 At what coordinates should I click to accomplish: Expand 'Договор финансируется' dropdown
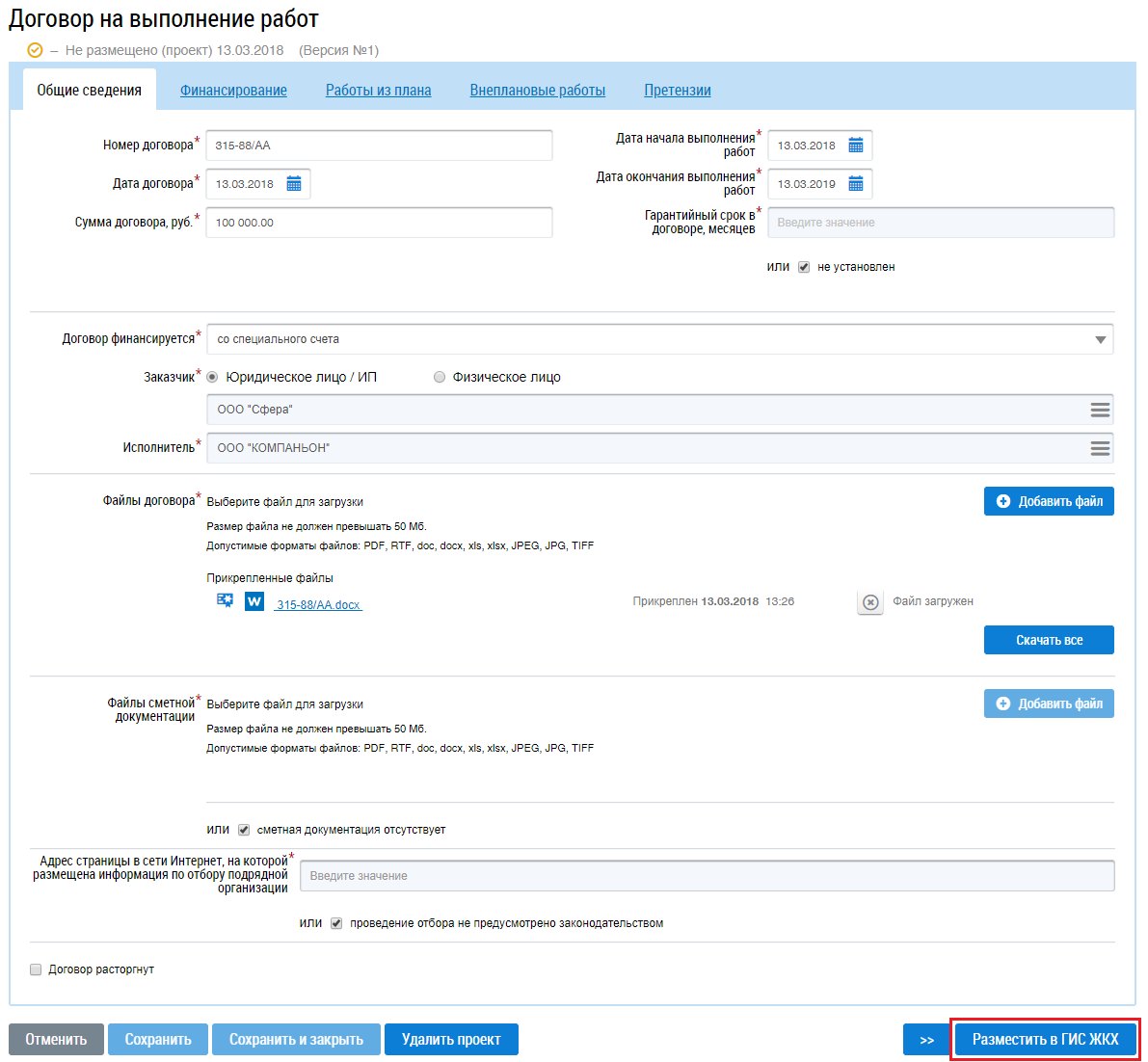tap(1100, 339)
